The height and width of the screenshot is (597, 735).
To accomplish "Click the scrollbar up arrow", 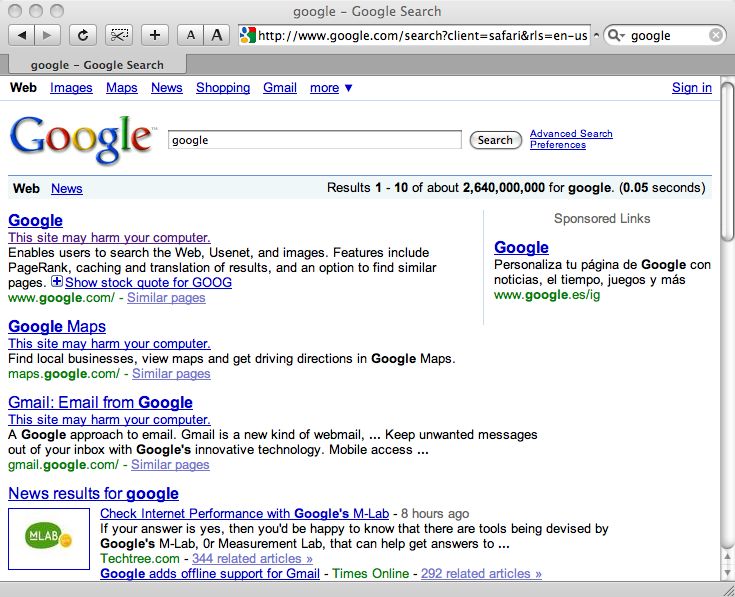I will click(x=727, y=557).
